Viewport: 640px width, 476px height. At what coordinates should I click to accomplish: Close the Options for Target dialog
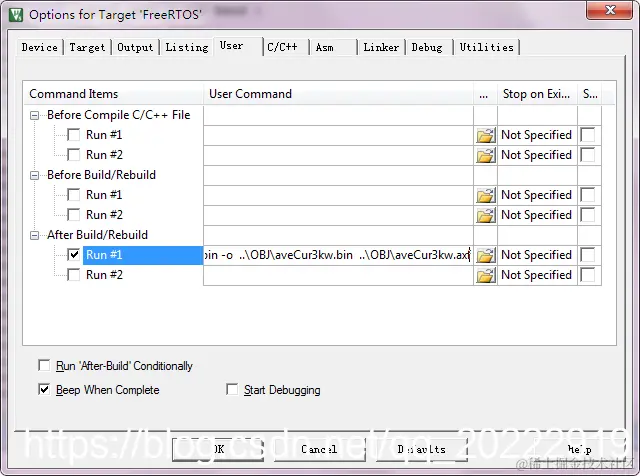tap(609, 10)
